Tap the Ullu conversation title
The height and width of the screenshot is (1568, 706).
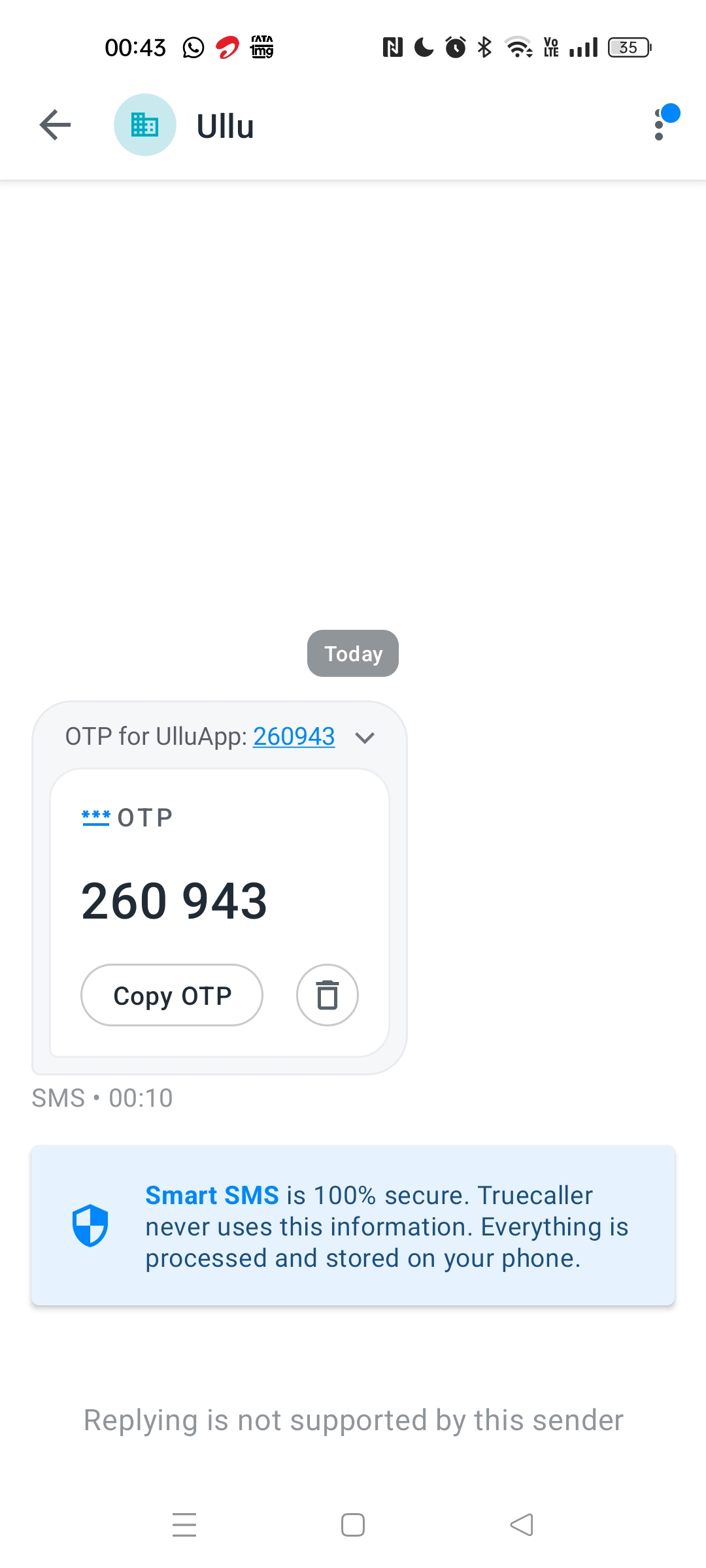[x=225, y=126]
